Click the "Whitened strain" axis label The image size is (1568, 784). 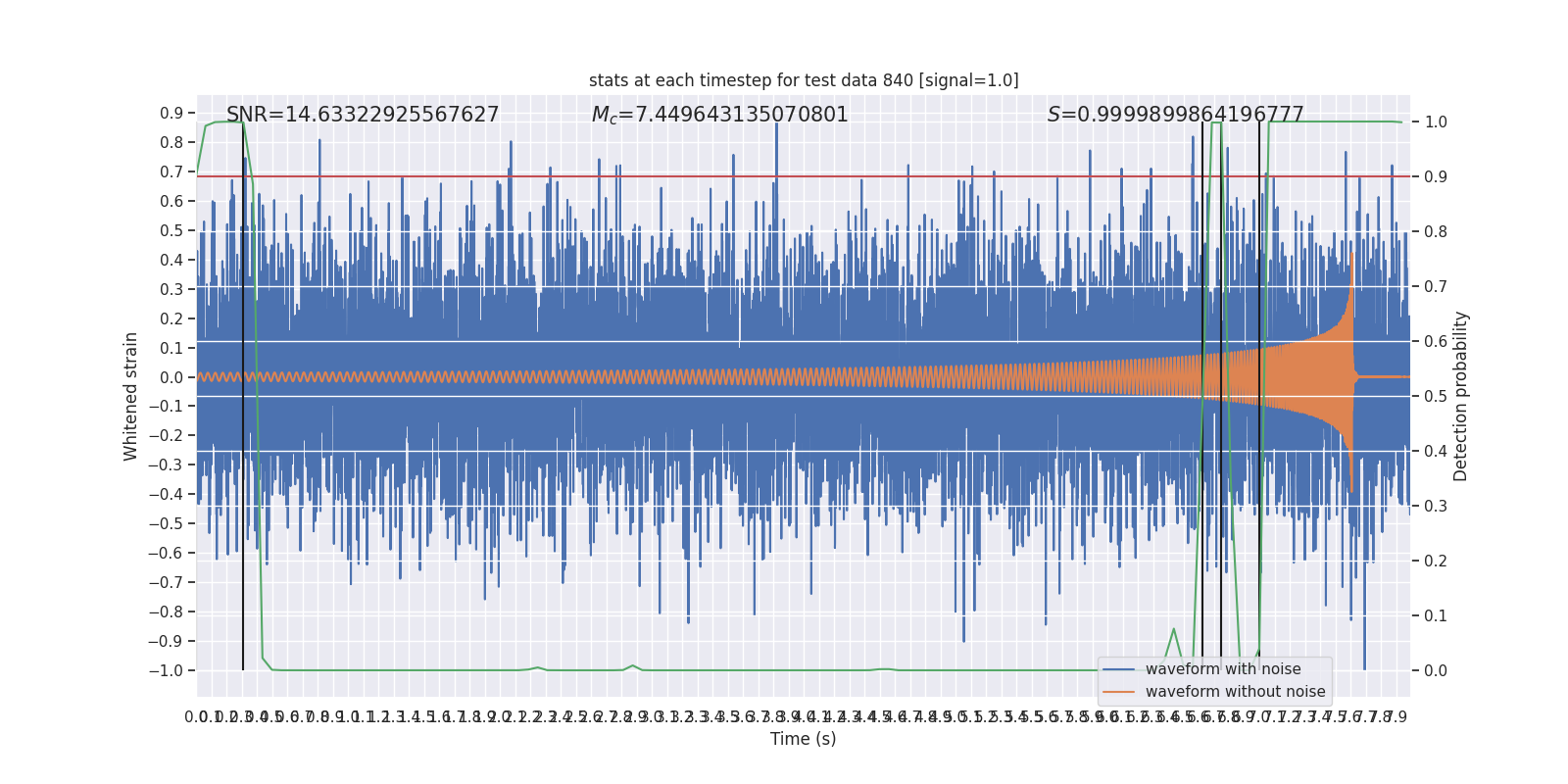(131, 396)
